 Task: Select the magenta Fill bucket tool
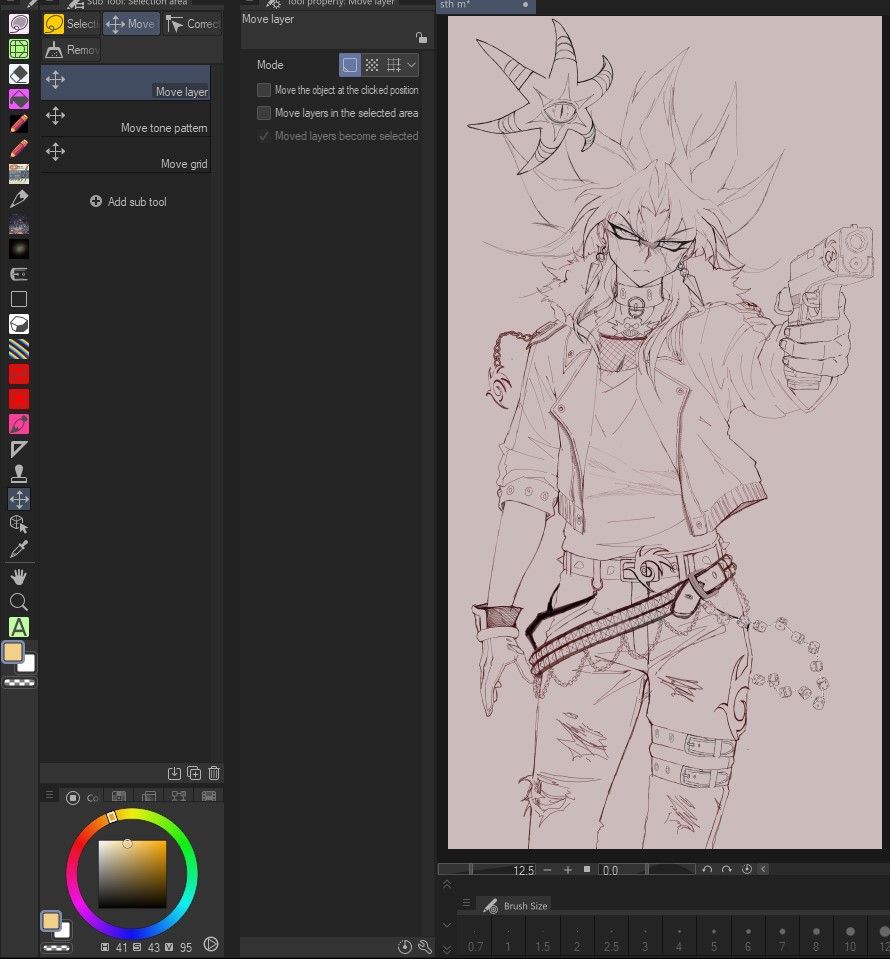pyautogui.click(x=19, y=99)
